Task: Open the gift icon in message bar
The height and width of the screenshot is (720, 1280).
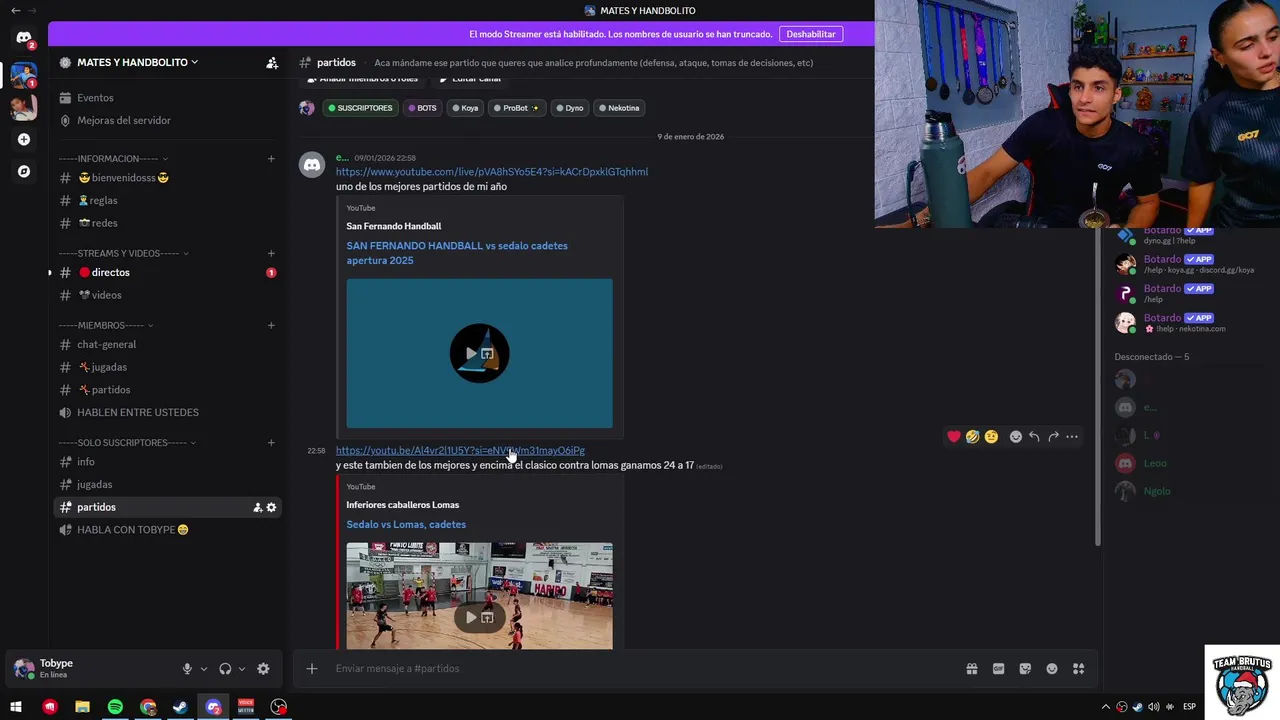Action: pos(971,669)
